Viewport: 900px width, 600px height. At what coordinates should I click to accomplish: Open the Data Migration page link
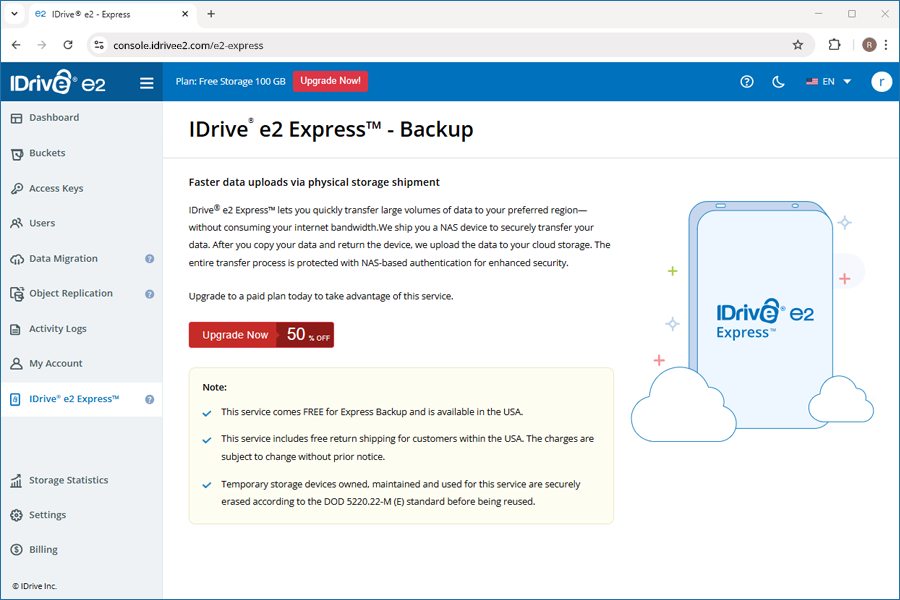coord(82,258)
